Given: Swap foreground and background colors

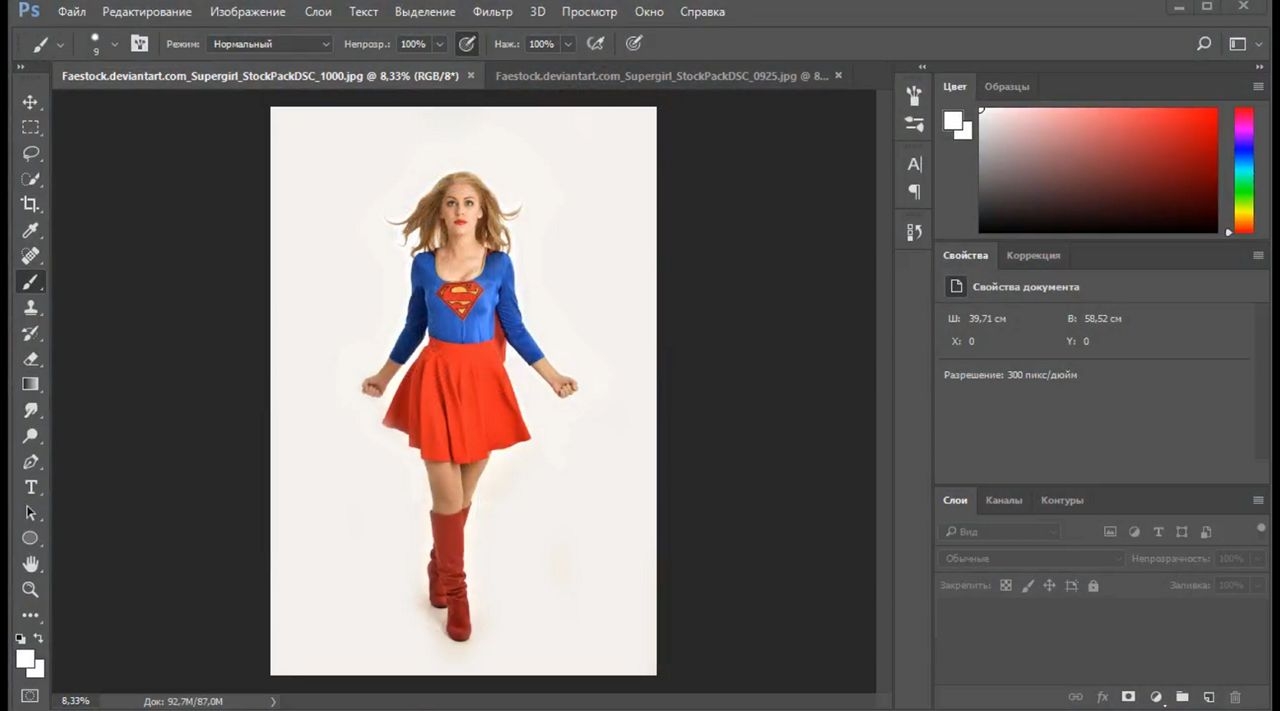Looking at the screenshot, I should pyautogui.click(x=39, y=637).
